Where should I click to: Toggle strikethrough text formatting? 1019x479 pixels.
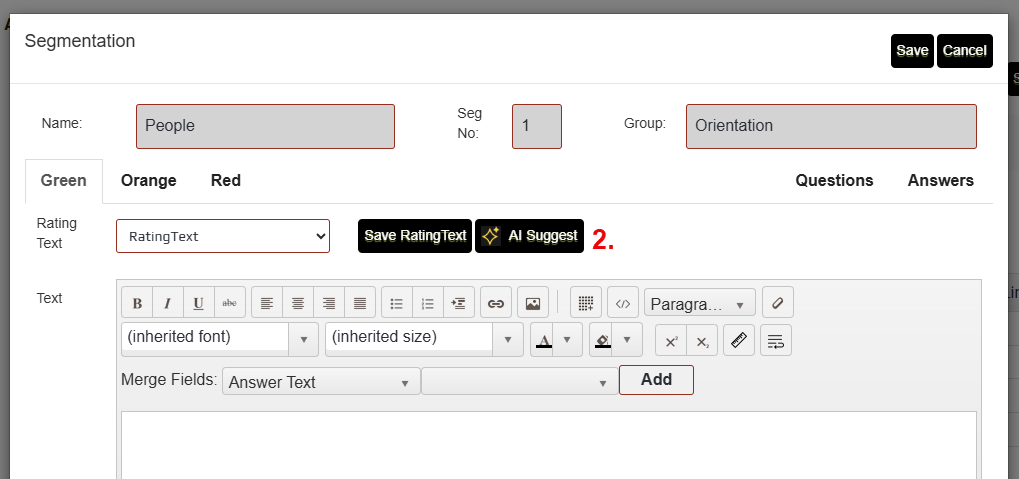229,303
